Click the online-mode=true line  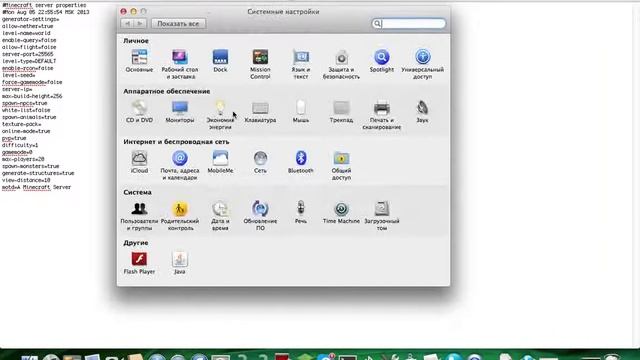tap(26, 131)
